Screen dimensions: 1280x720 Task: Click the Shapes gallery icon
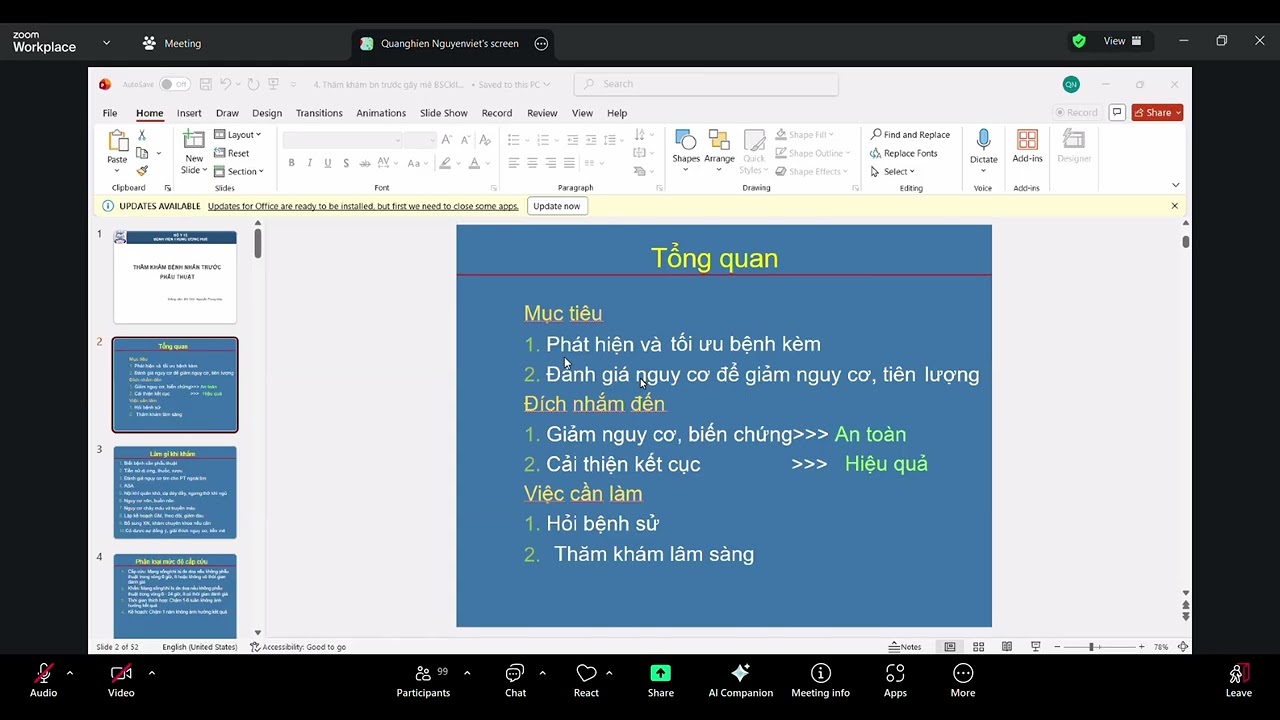tap(686, 140)
